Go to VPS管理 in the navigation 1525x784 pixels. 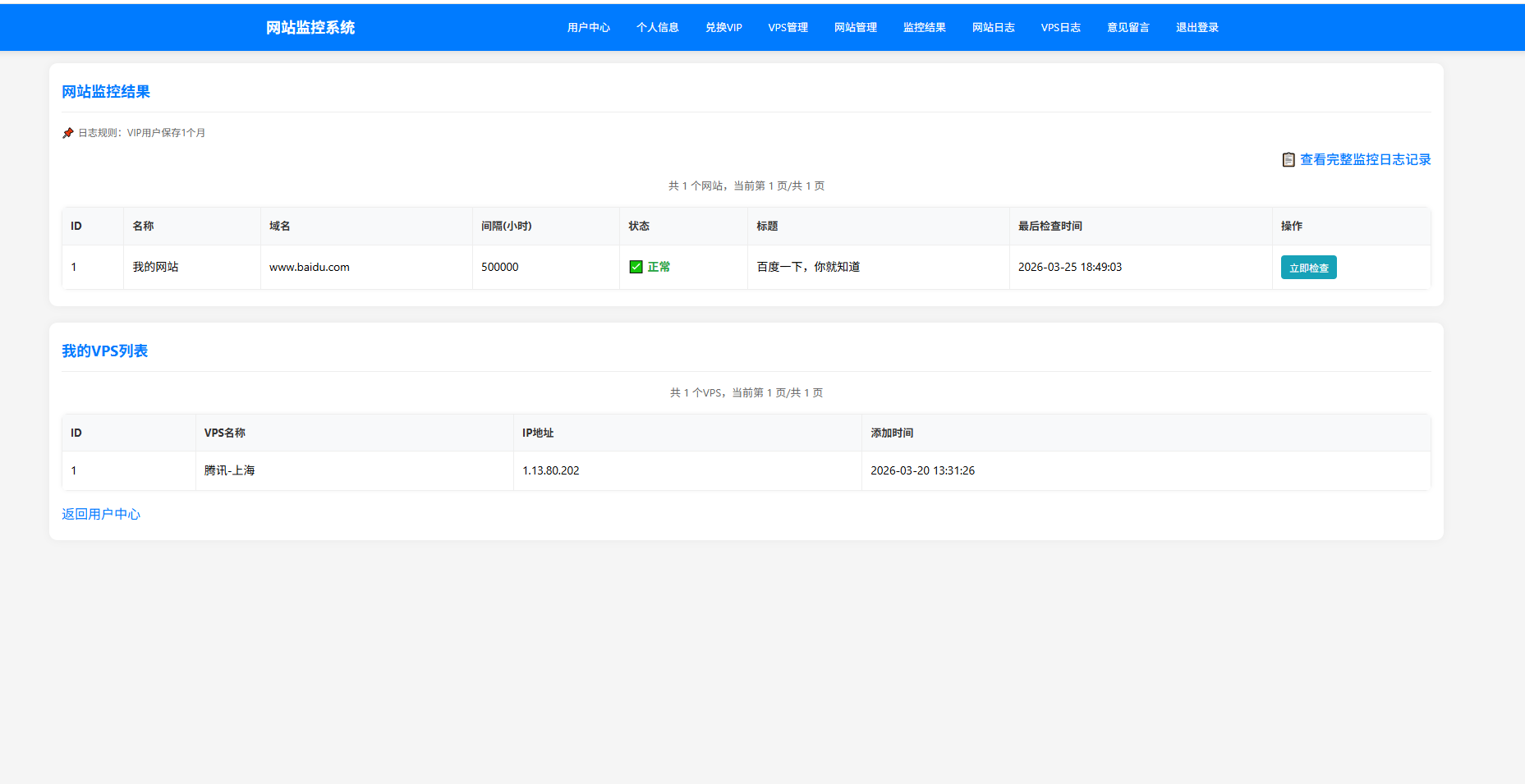[788, 28]
